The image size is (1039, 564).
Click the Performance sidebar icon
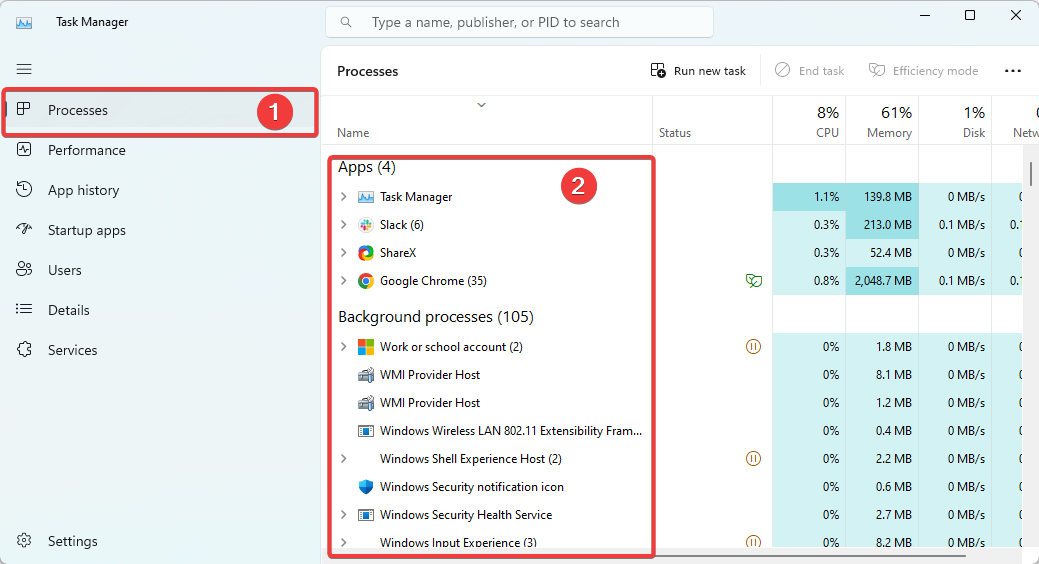(x=24, y=150)
